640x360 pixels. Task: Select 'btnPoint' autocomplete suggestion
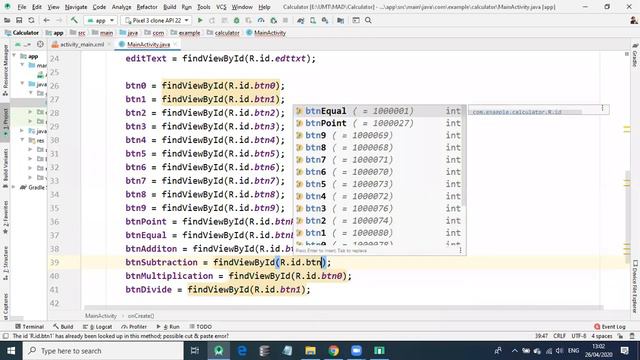coord(379,123)
